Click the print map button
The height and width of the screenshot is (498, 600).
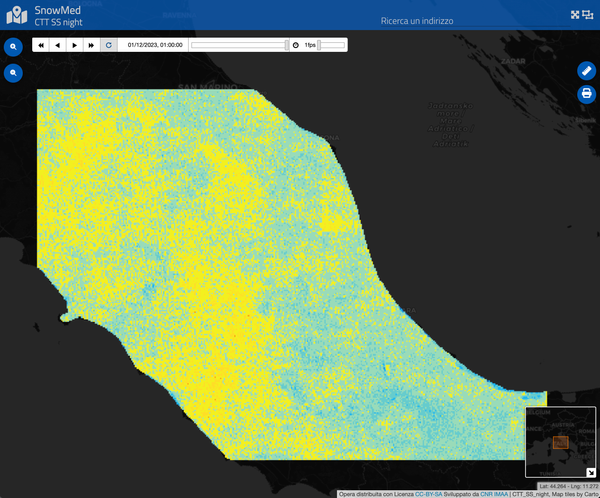pos(586,94)
